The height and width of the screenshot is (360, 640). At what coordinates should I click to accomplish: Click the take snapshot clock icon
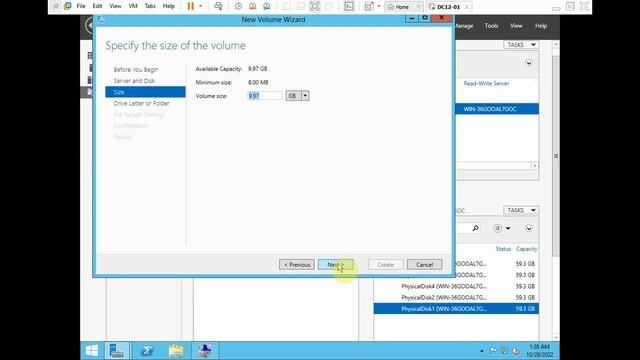click(x=238, y=6)
